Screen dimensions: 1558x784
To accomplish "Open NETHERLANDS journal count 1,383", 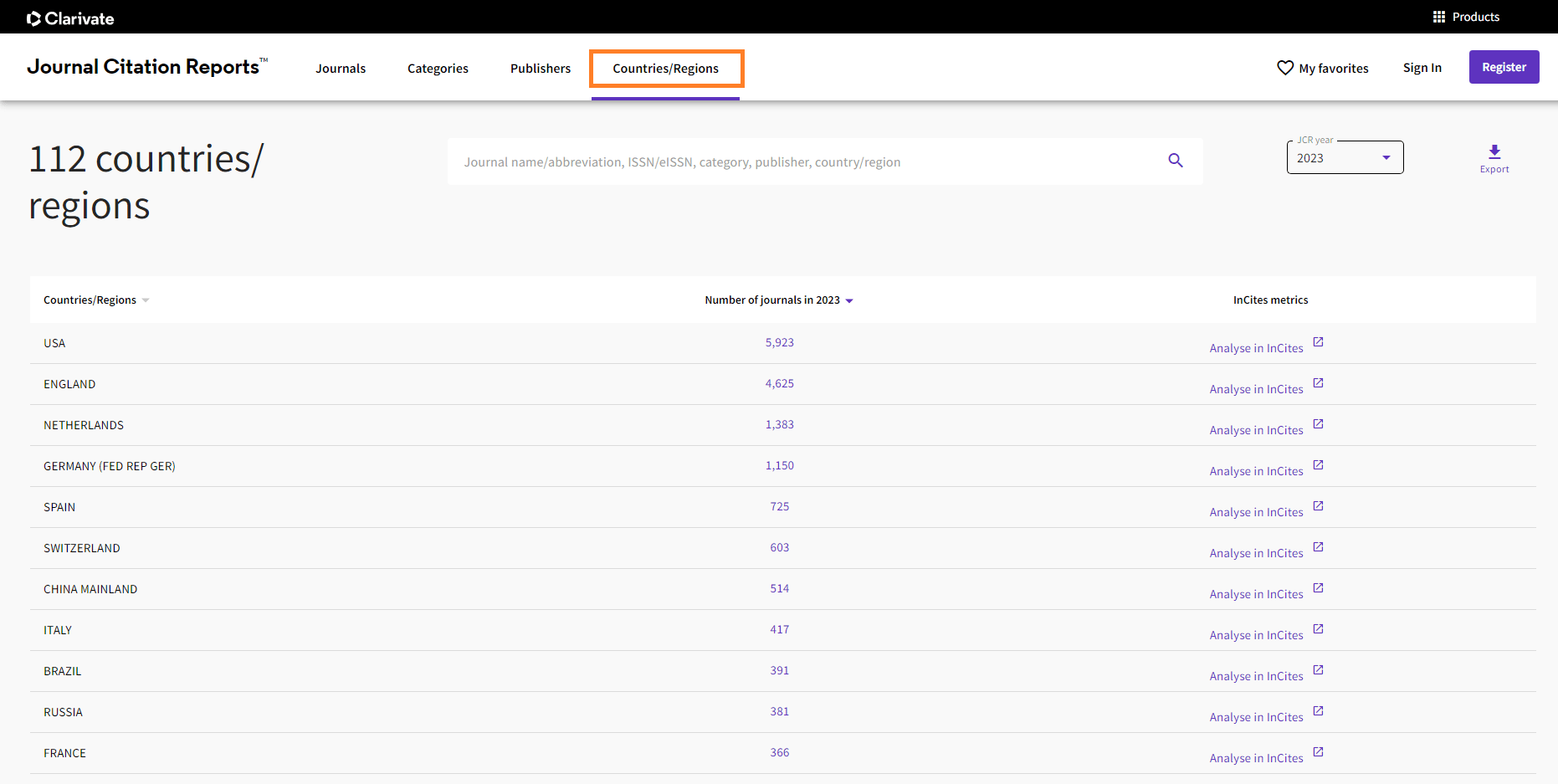I will pyautogui.click(x=779, y=424).
